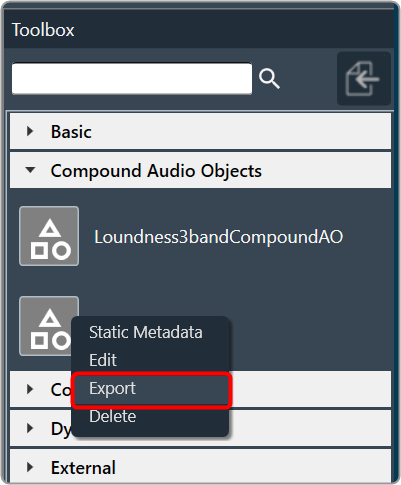401x485 pixels.
Task: Select Export in the context menu
Action: [x=112, y=388]
